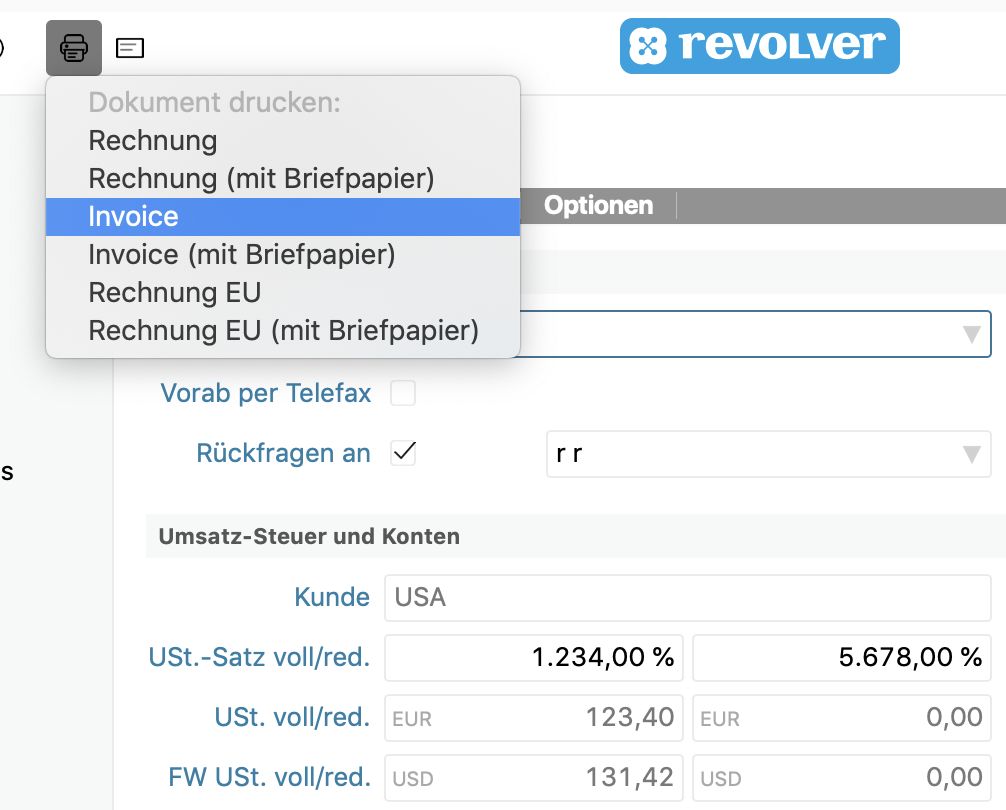1006x810 pixels.
Task: Select the highlighted 'Invoice' menu entry
Action: click(134, 217)
